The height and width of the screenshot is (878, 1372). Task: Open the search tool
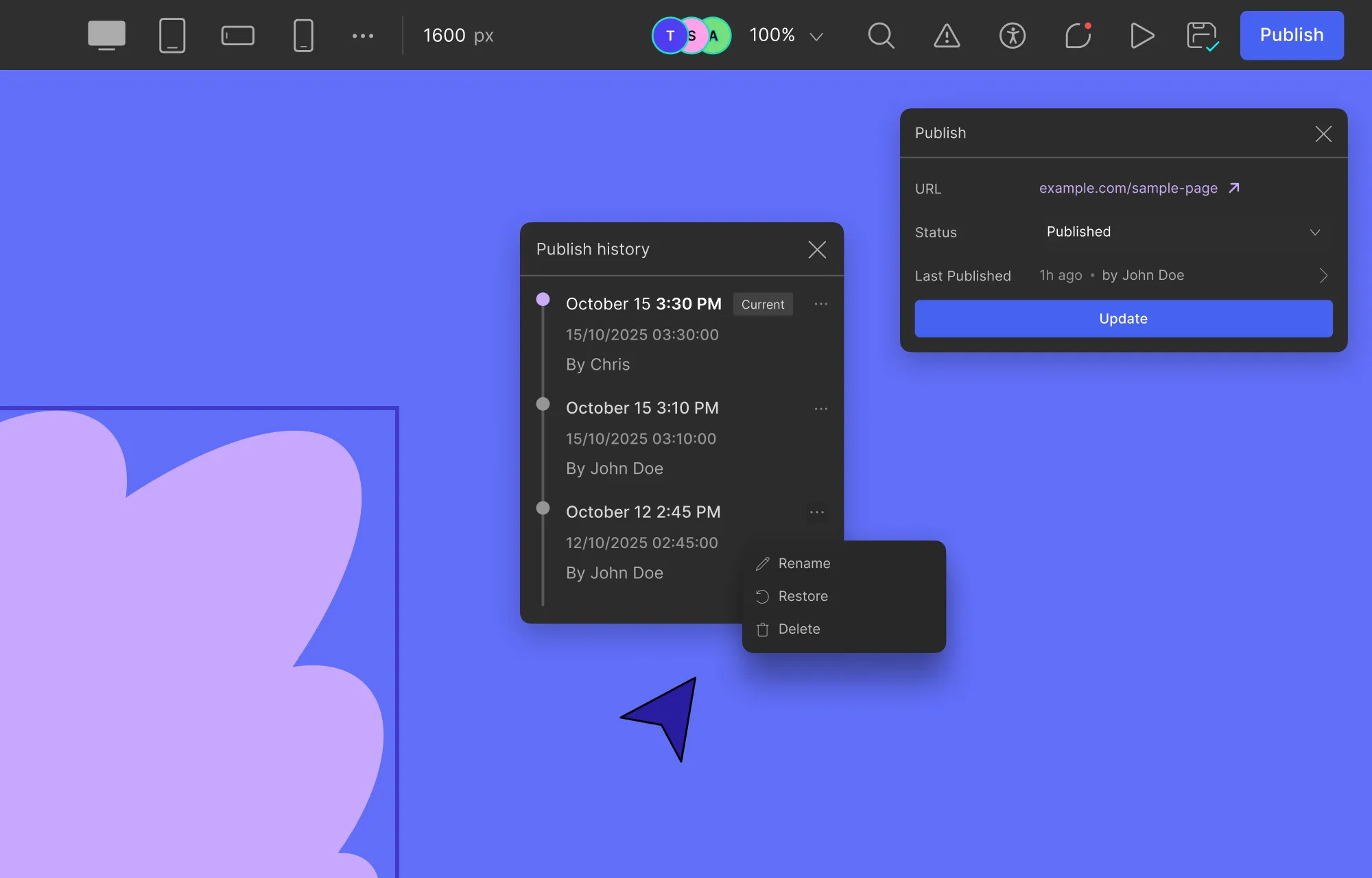pos(881,36)
